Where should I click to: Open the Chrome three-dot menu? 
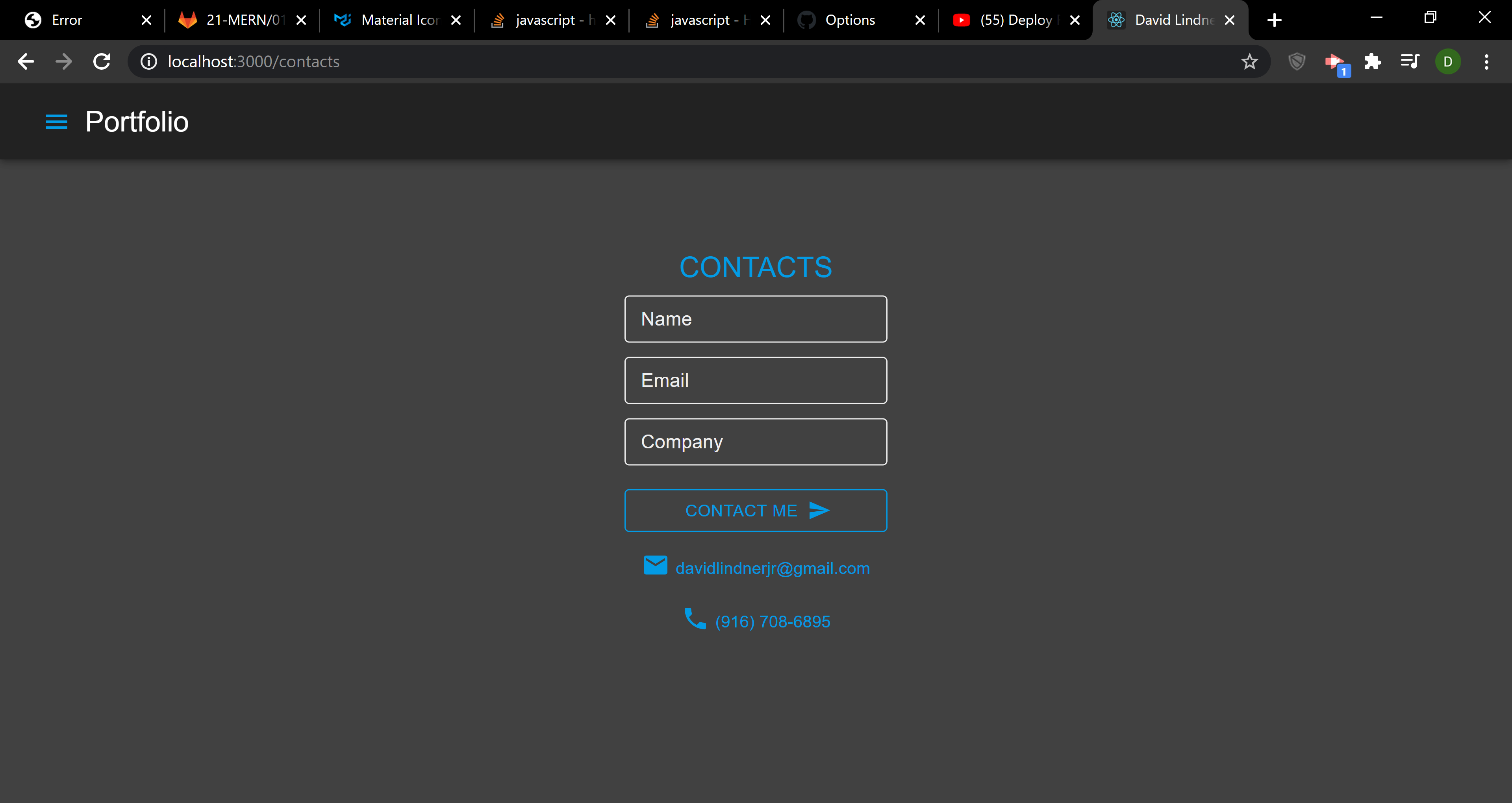click(1486, 61)
